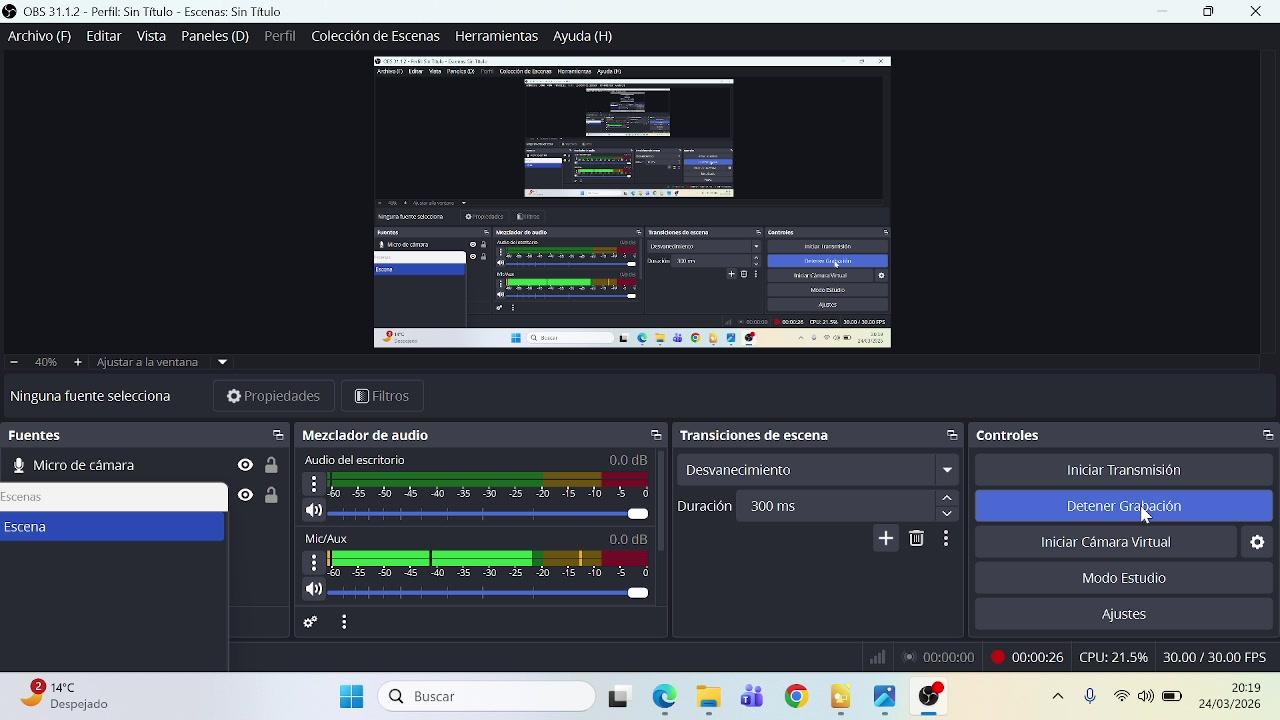Lock the Micro de cámara source

(271, 465)
